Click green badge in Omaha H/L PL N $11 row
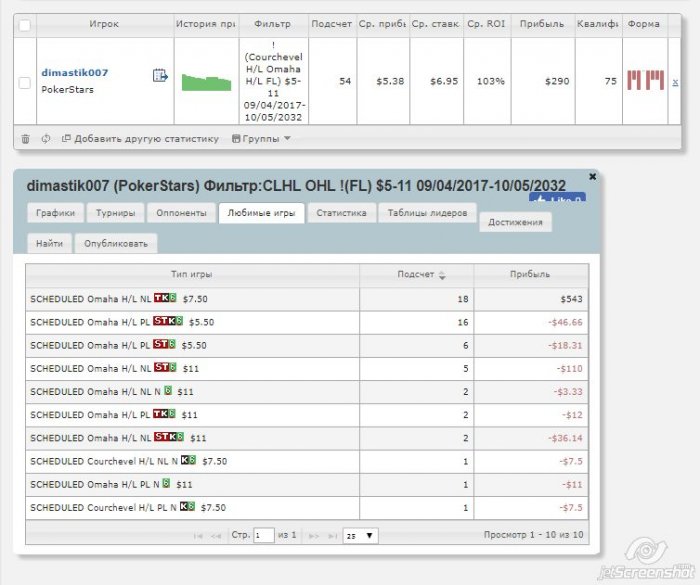Screen dimensions: 700x585 tap(167, 484)
